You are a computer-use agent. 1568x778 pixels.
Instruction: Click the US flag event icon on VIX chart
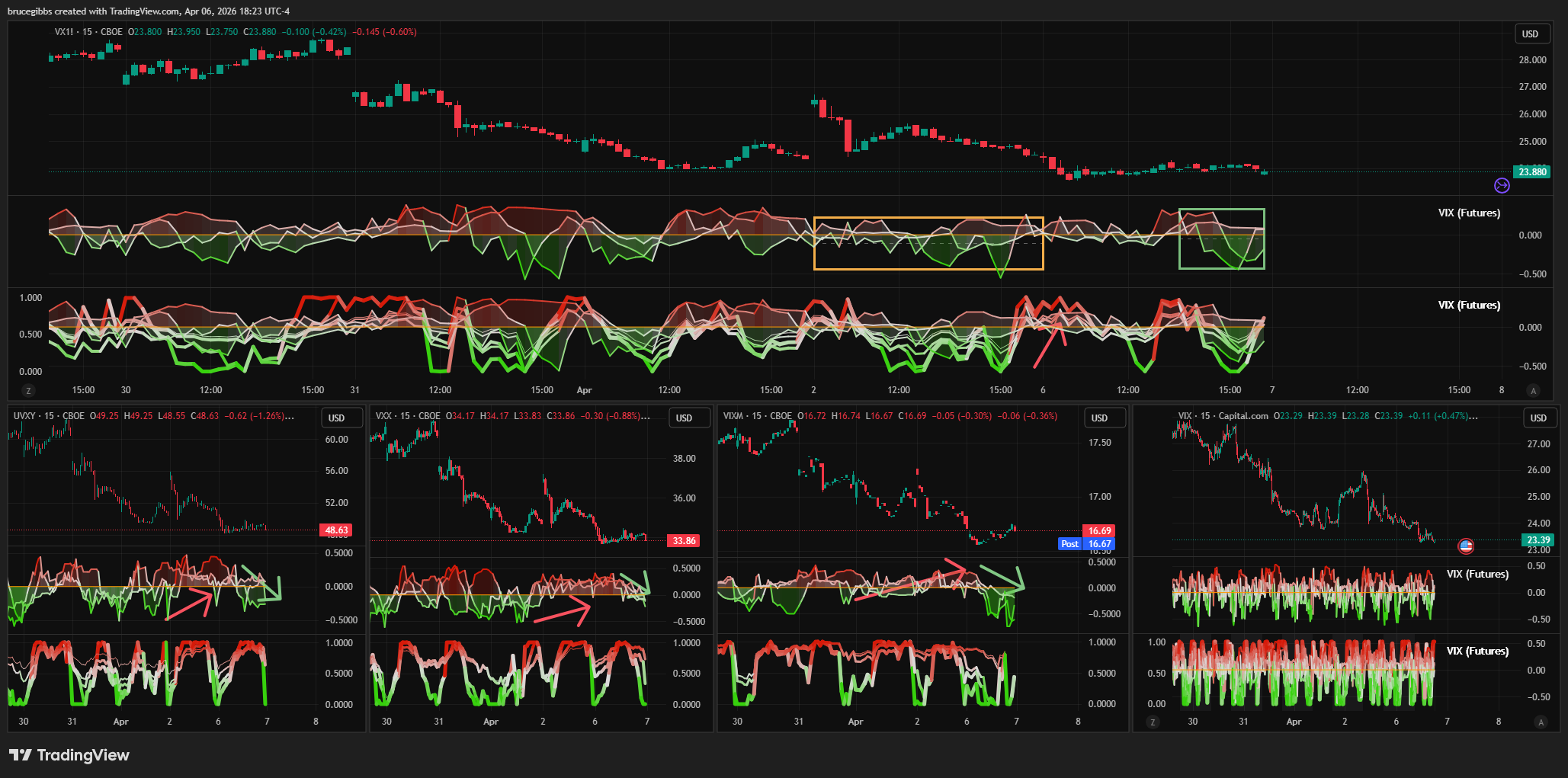1465,546
